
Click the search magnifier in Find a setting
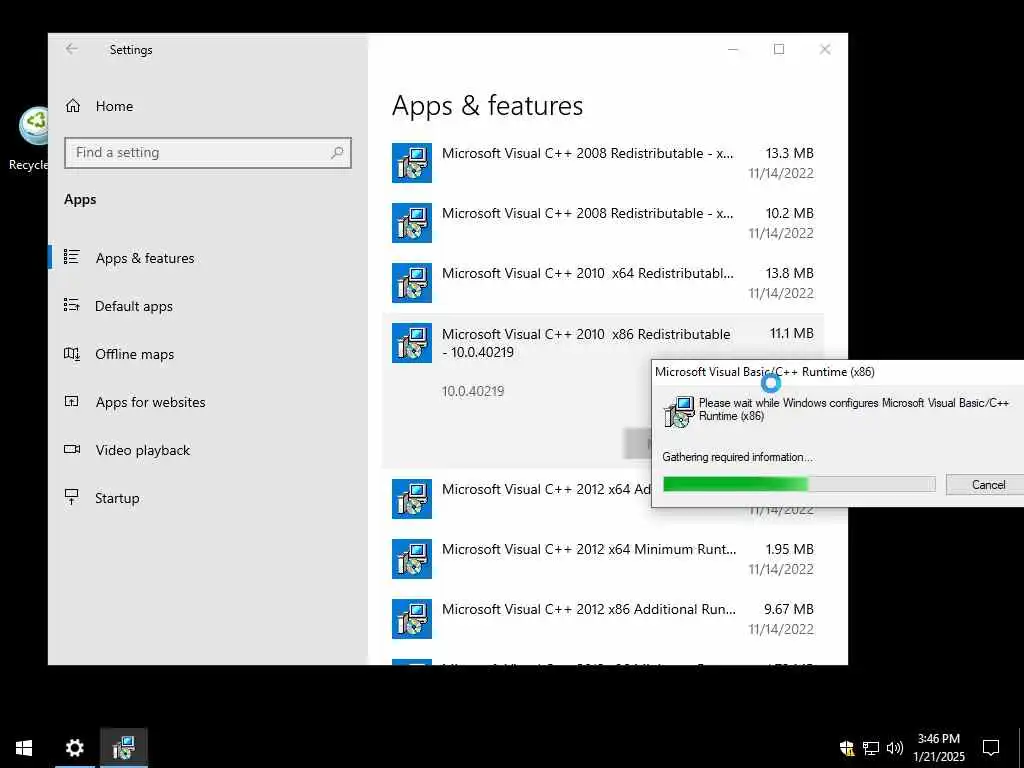pyautogui.click(x=337, y=153)
